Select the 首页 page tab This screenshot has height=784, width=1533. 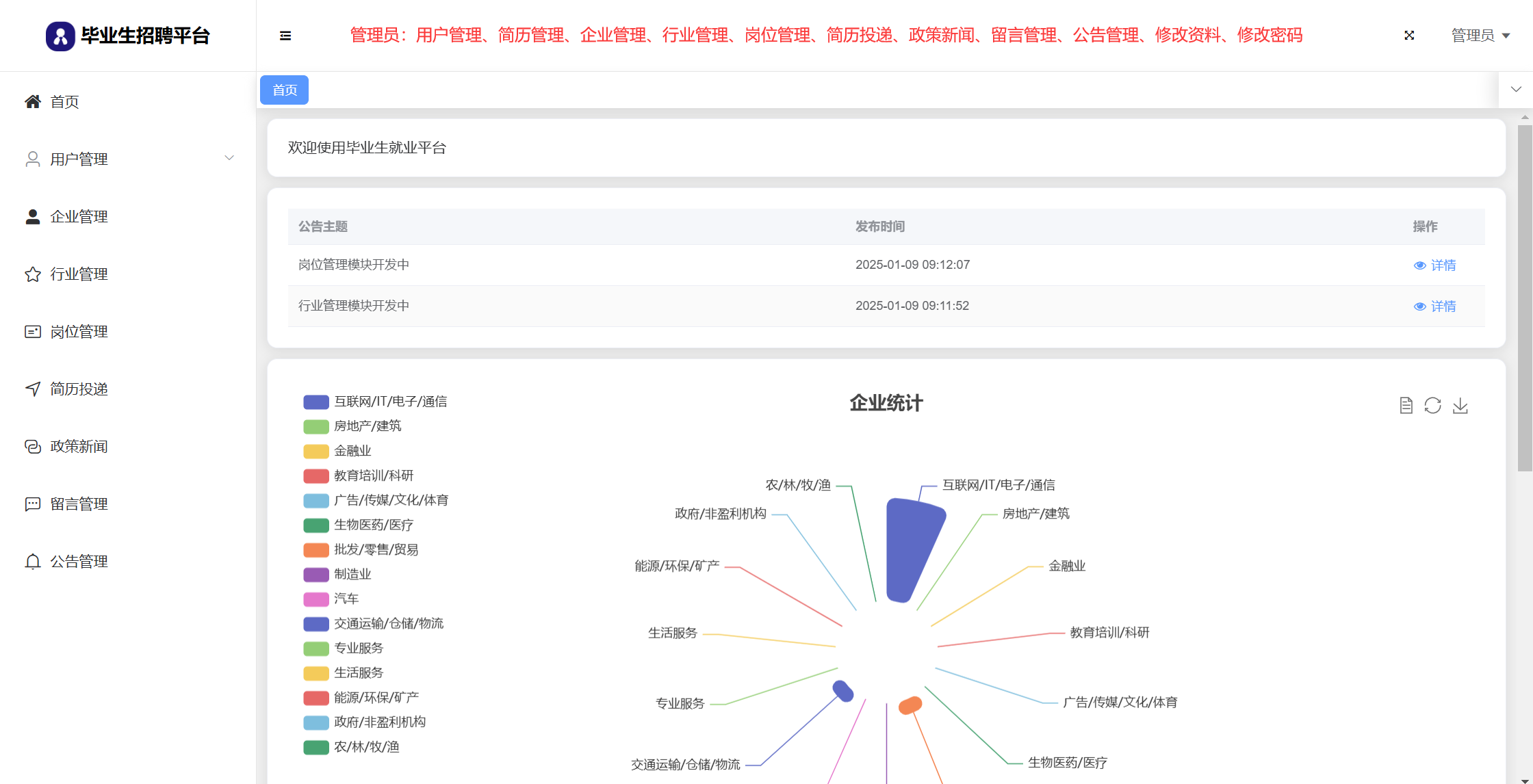coord(285,90)
